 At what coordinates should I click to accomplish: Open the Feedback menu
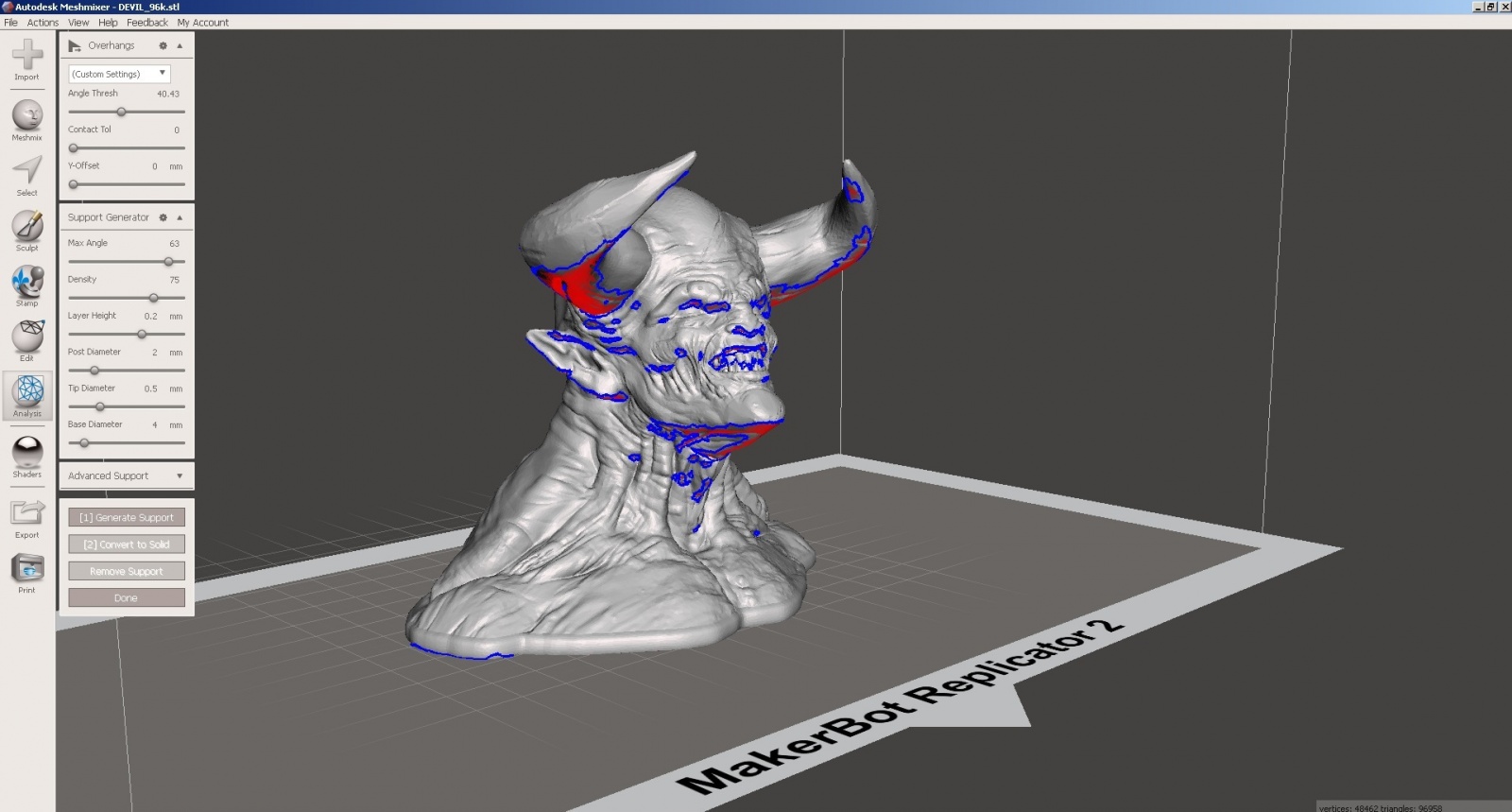coord(147,23)
